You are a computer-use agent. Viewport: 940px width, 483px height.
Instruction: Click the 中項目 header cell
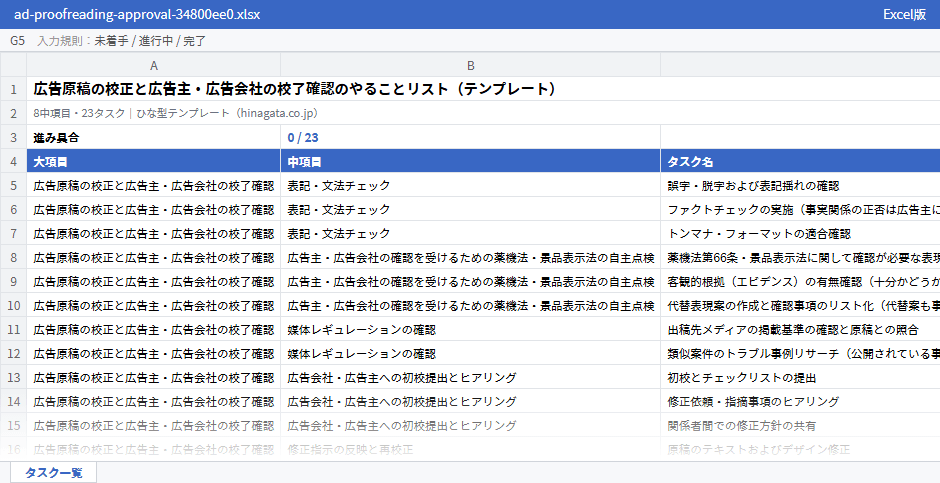pyautogui.click(x=471, y=162)
